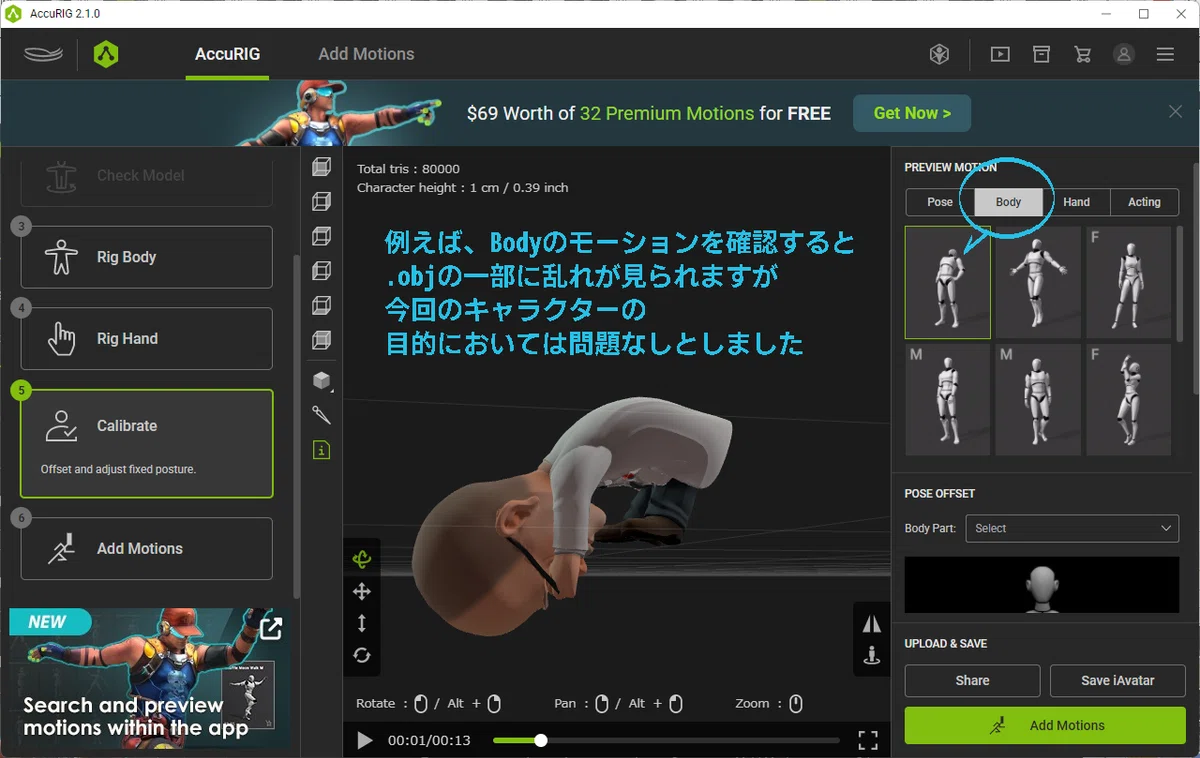The height and width of the screenshot is (758, 1200).
Task: Click the green Add Motions button
Action: click(1045, 725)
